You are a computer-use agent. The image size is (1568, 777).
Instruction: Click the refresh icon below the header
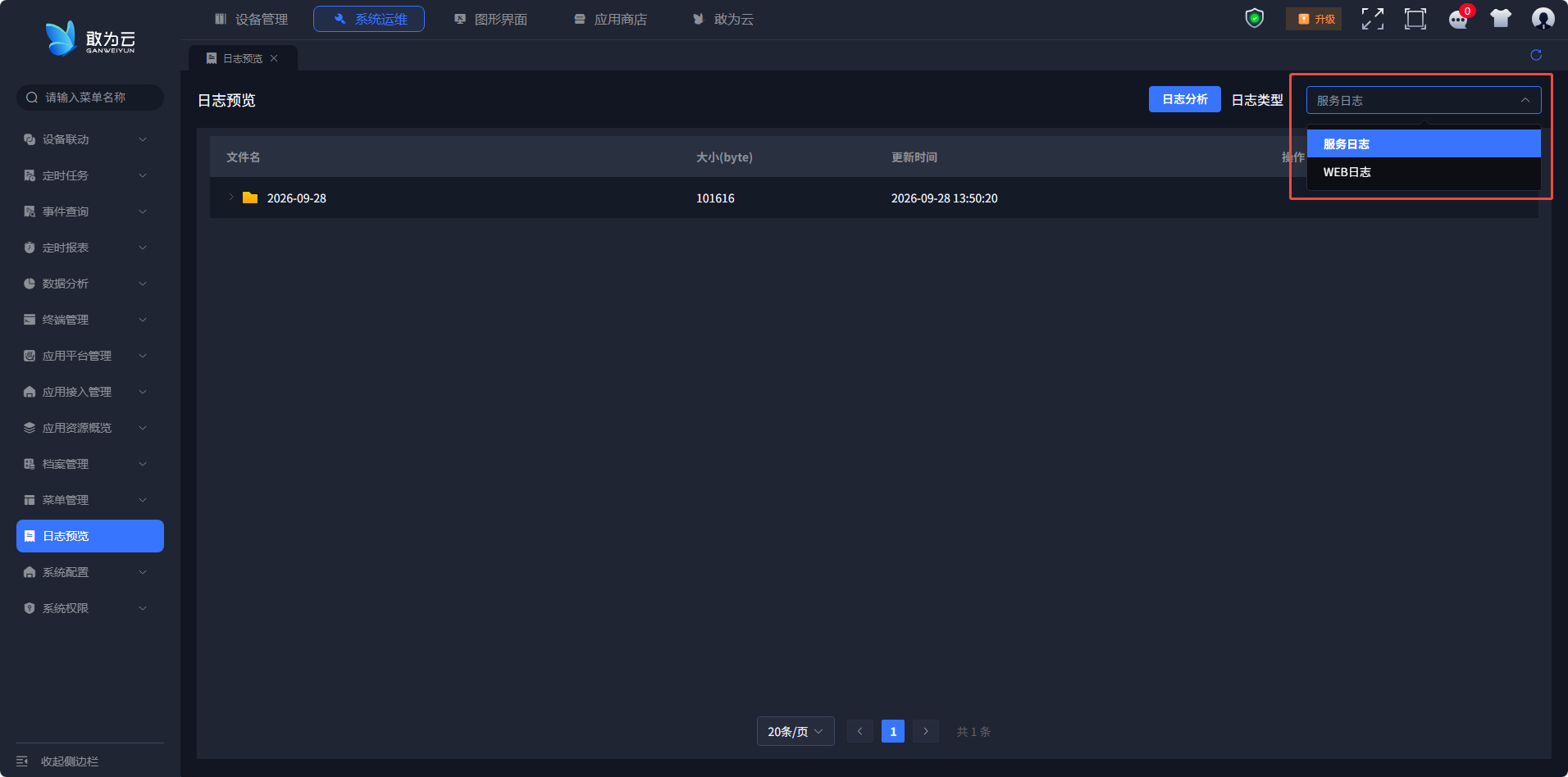pyautogui.click(x=1536, y=55)
